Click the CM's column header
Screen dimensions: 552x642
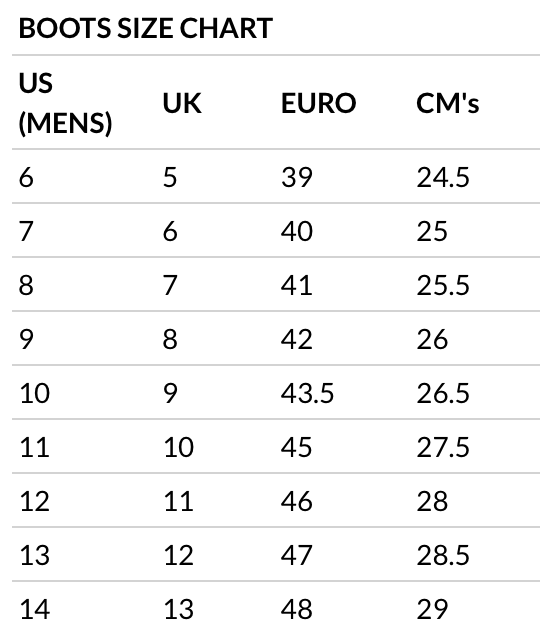click(x=448, y=103)
